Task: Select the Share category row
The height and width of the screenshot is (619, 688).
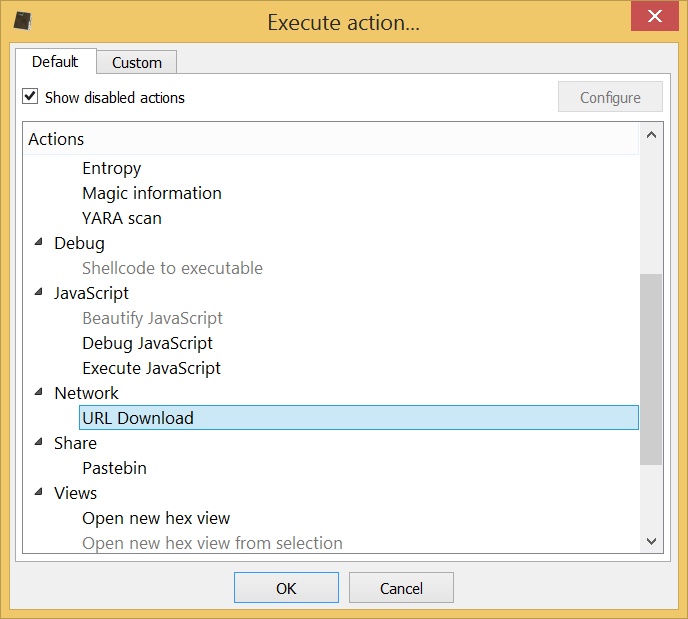Action: pyautogui.click(x=75, y=444)
